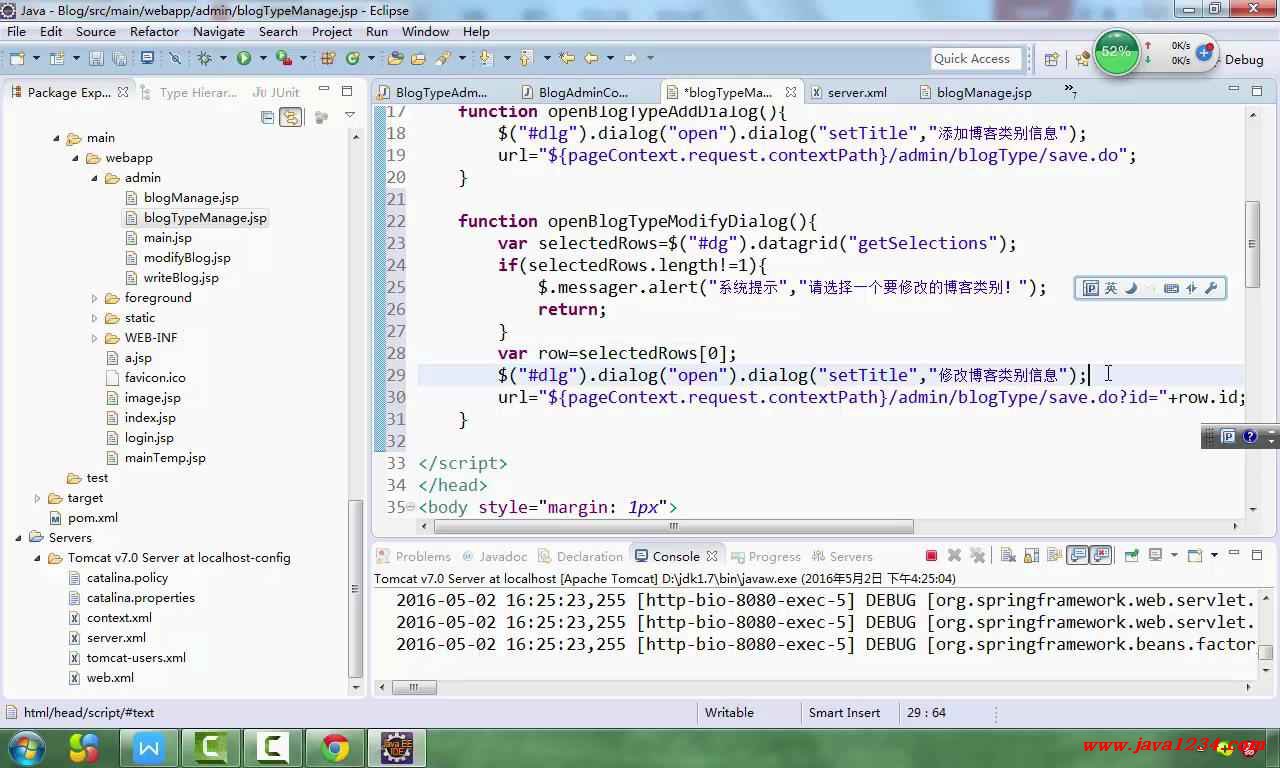The height and width of the screenshot is (768, 1280).
Task: Click the green Run button in toolbar
Action: [243, 58]
